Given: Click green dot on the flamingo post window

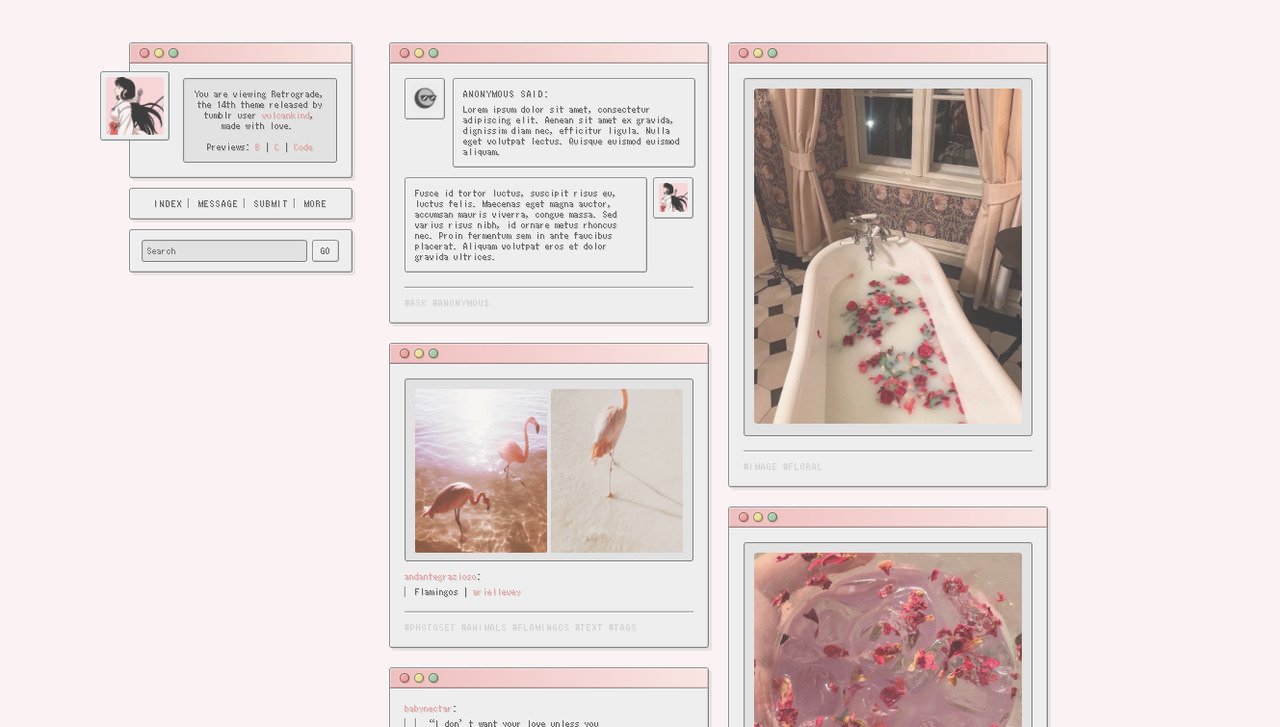Looking at the screenshot, I should (x=433, y=353).
